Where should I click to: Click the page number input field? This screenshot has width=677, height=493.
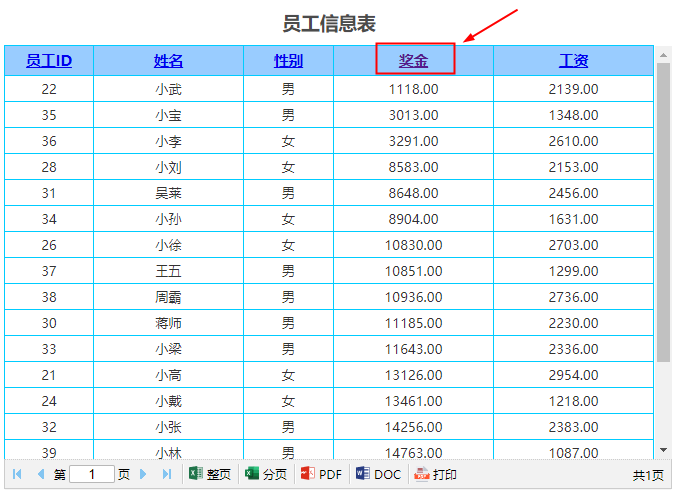(x=92, y=474)
